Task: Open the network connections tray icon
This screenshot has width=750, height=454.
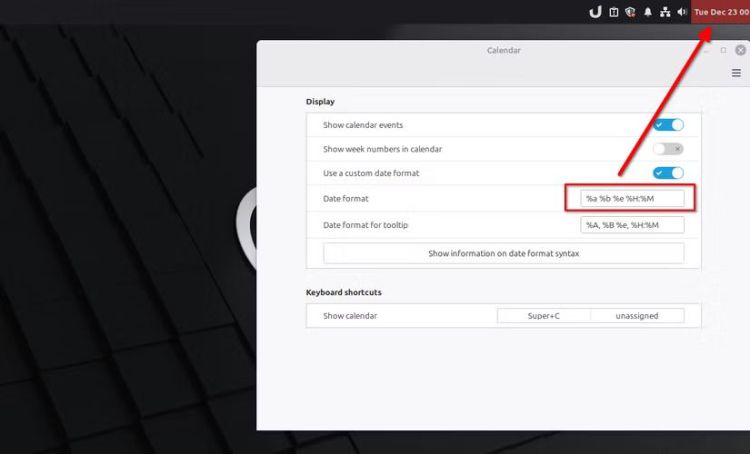Action: pos(665,12)
